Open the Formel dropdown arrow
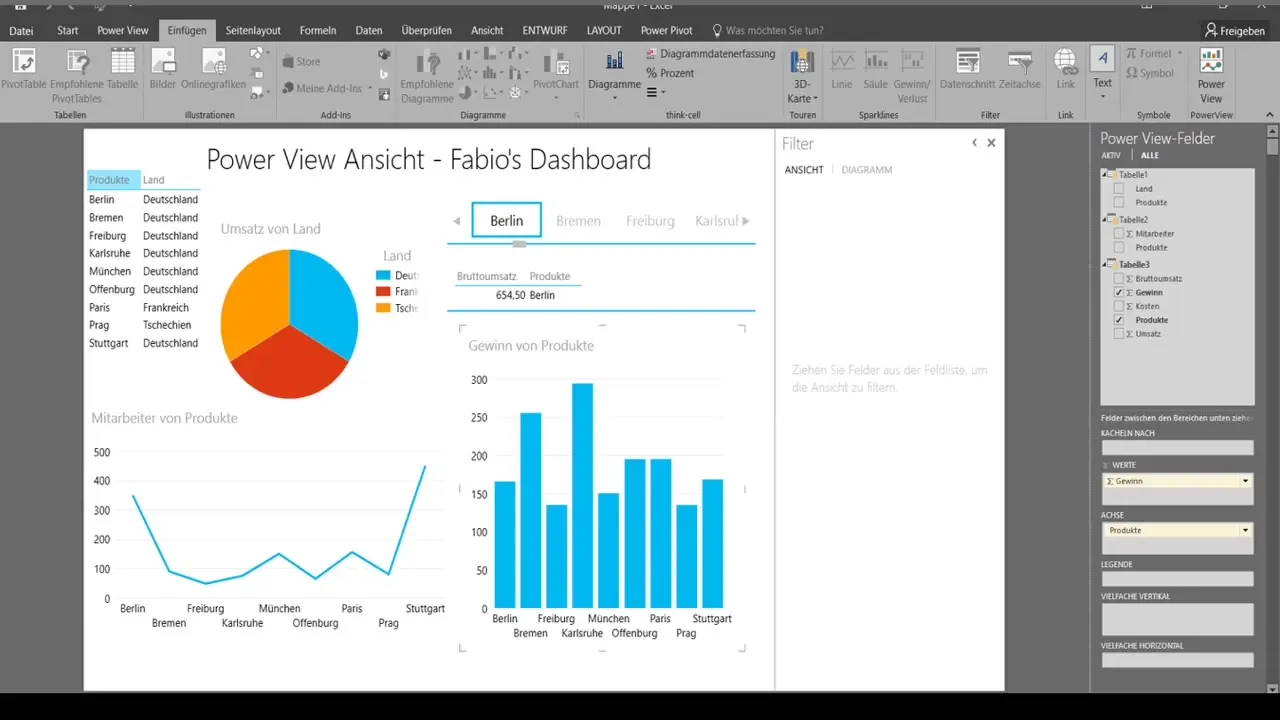Image resolution: width=1280 pixels, height=720 pixels. click(x=1180, y=54)
